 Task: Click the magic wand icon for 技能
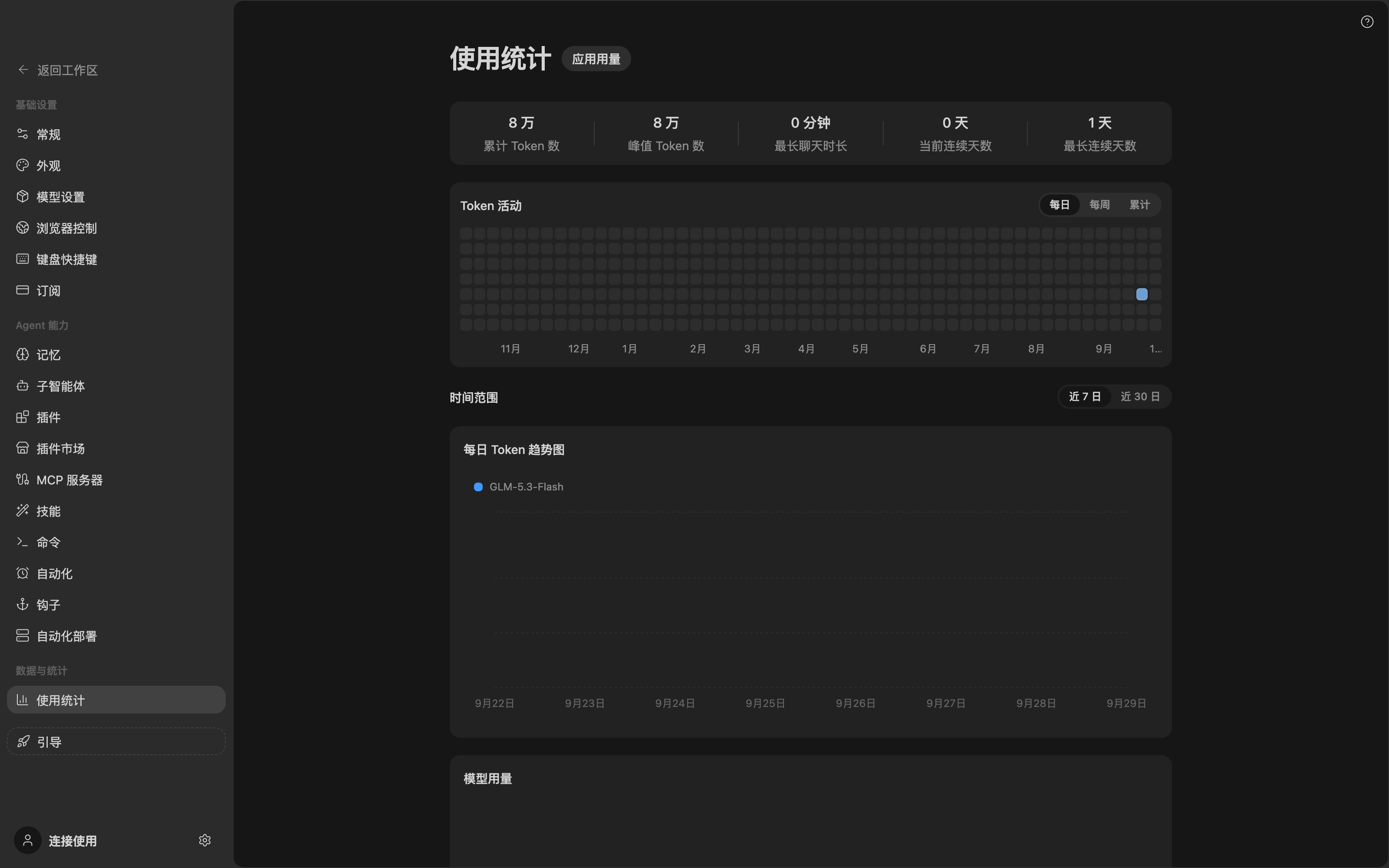[x=23, y=510]
